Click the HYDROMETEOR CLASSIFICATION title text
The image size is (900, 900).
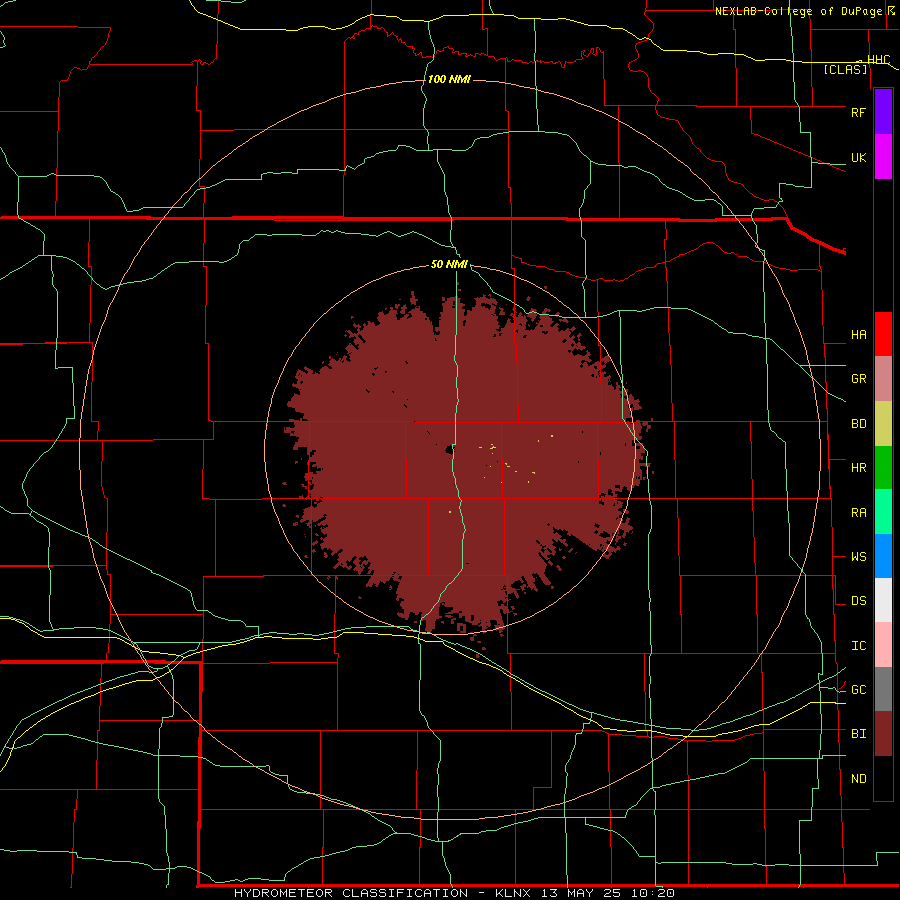point(351,893)
